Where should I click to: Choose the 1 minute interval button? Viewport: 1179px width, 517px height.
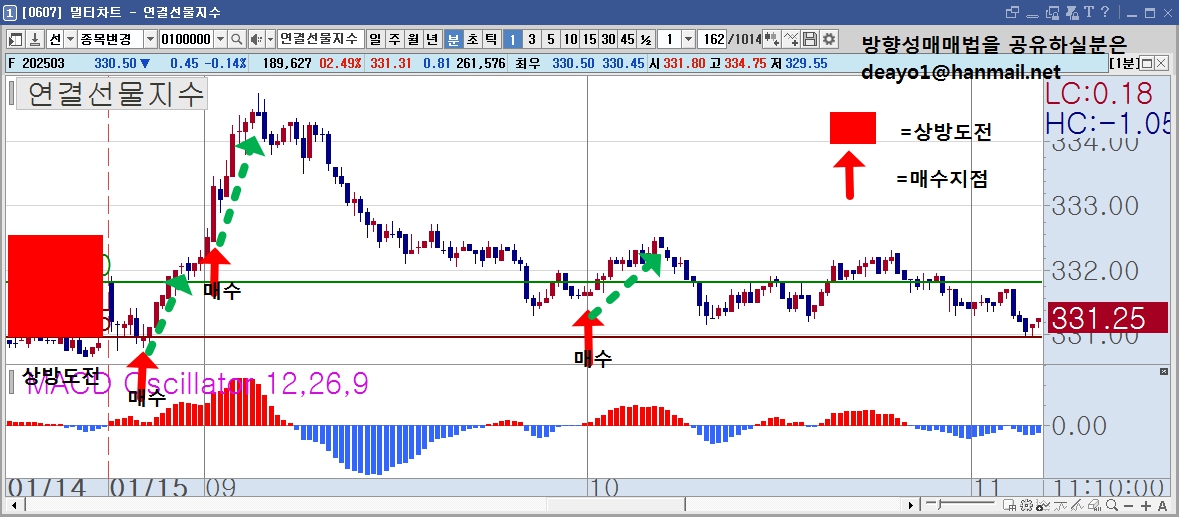[512, 39]
